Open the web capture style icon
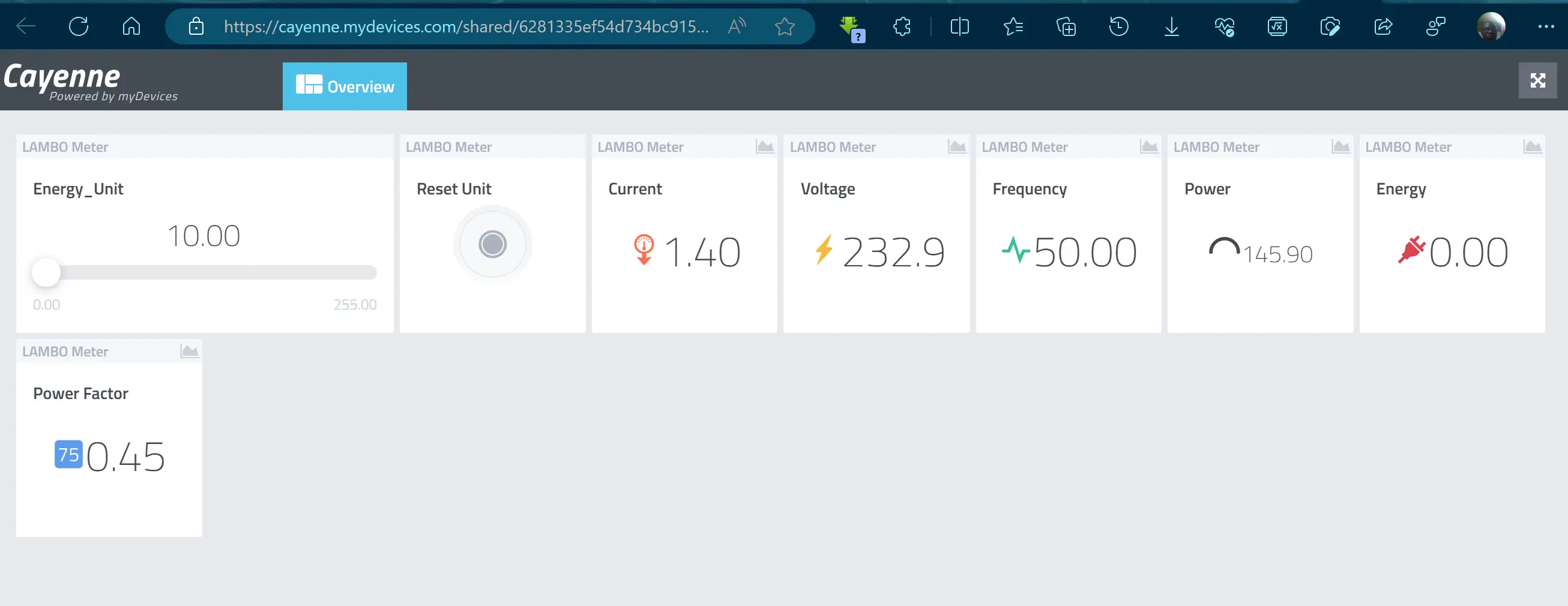This screenshot has width=1568, height=606. point(1330,26)
